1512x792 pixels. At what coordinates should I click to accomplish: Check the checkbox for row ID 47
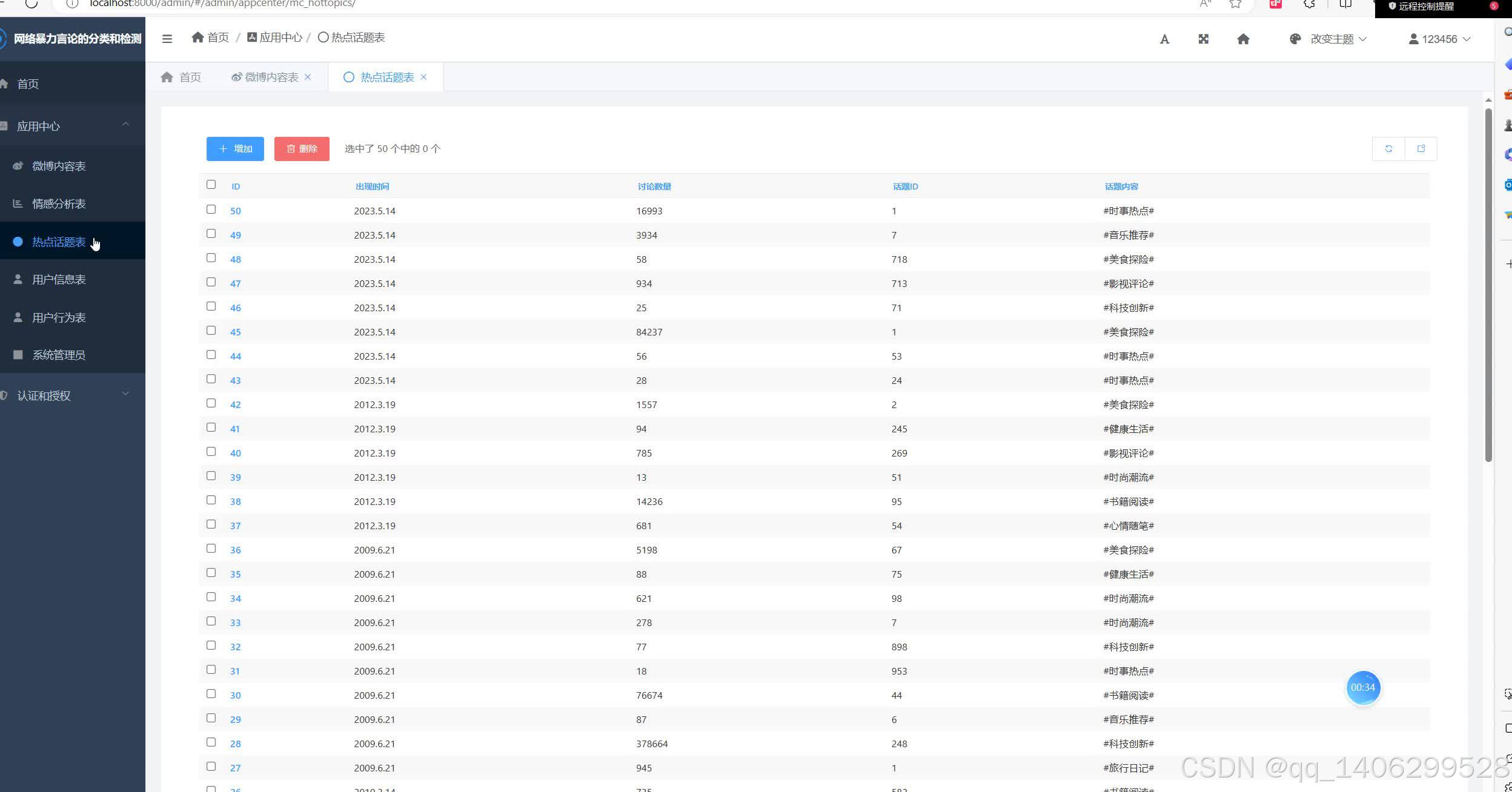(211, 282)
